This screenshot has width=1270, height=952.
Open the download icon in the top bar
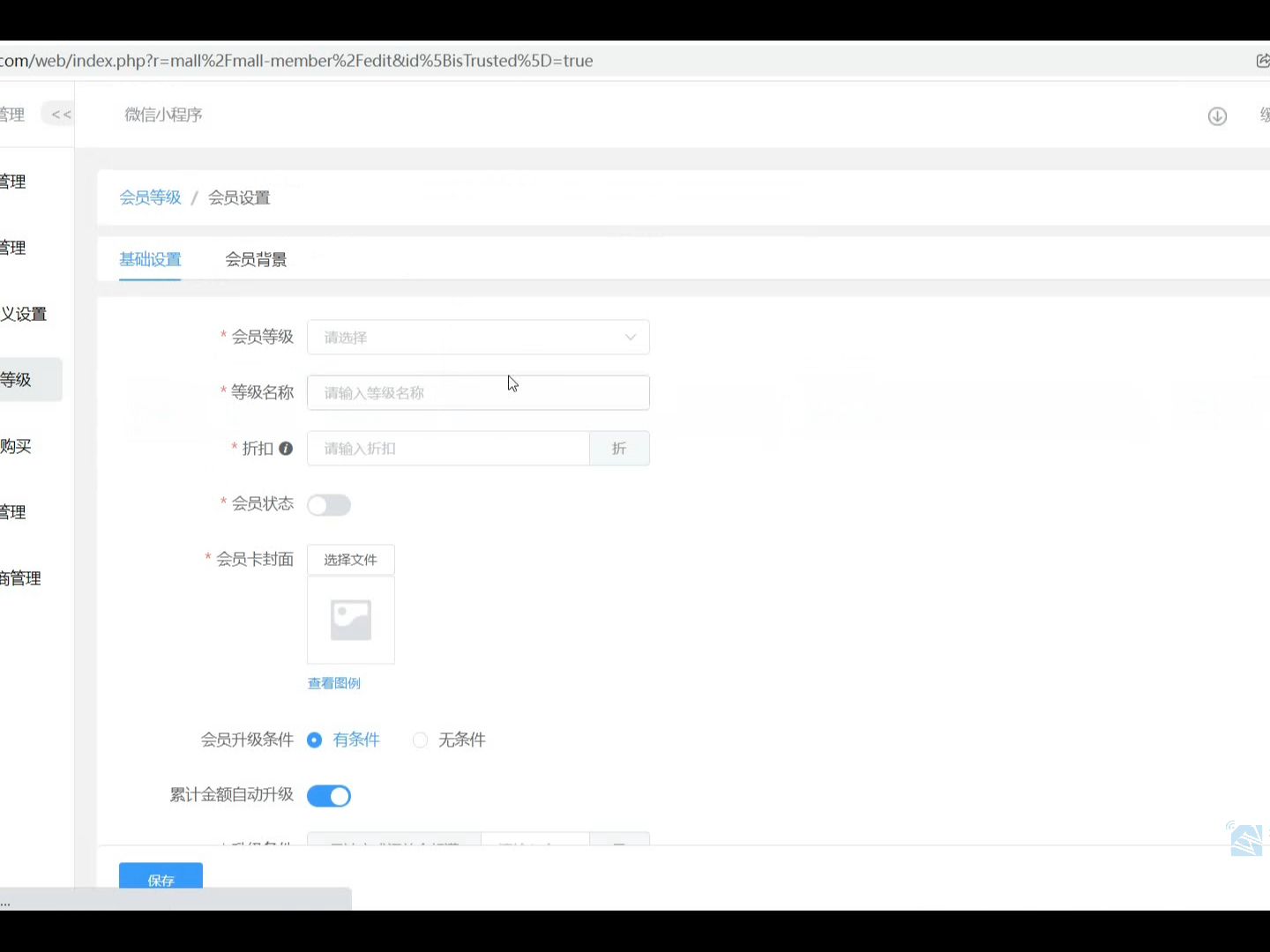[1217, 115]
